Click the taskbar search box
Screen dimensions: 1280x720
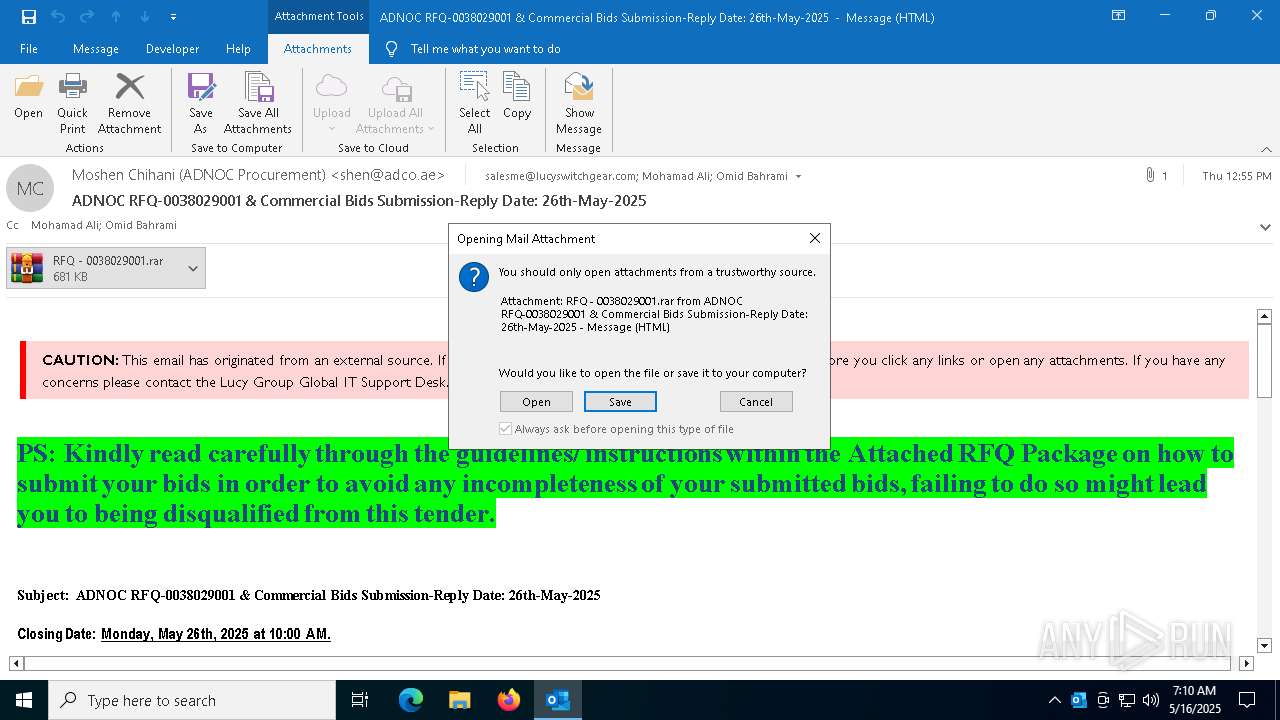192,700
